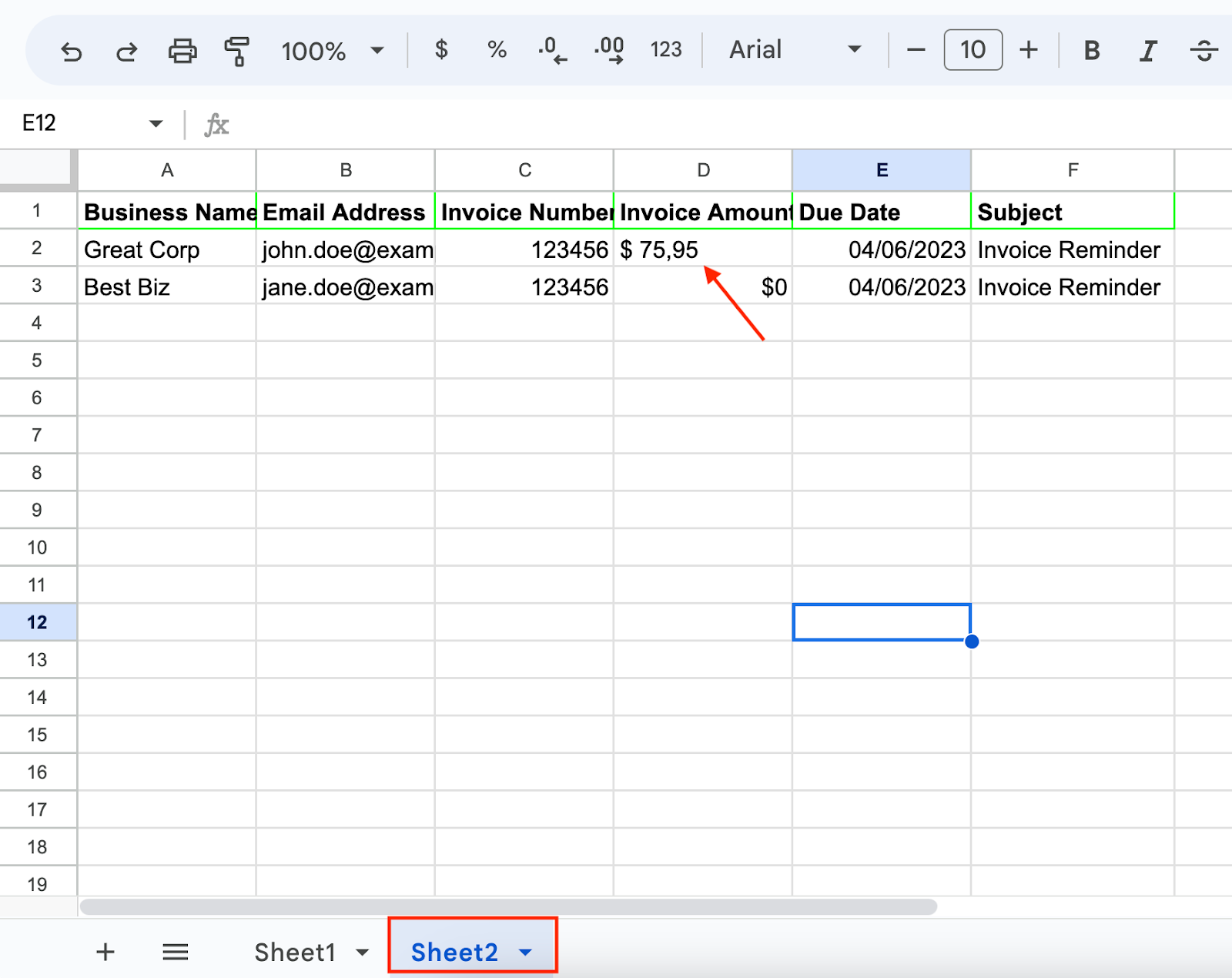Click the horizontal scrollbar
Image resolution: width=1232 pixels, height=978 pixels.
tap(508, 906)
